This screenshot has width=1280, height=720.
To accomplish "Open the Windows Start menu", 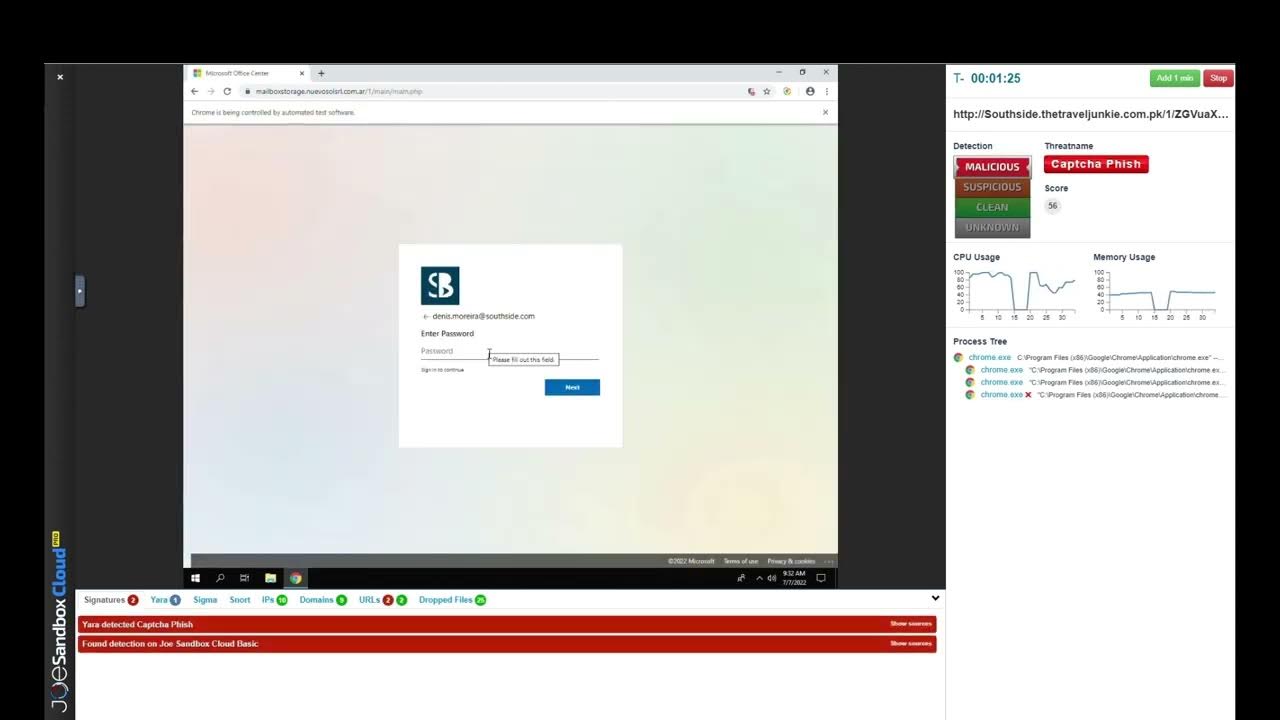I will tap(195, 578).
